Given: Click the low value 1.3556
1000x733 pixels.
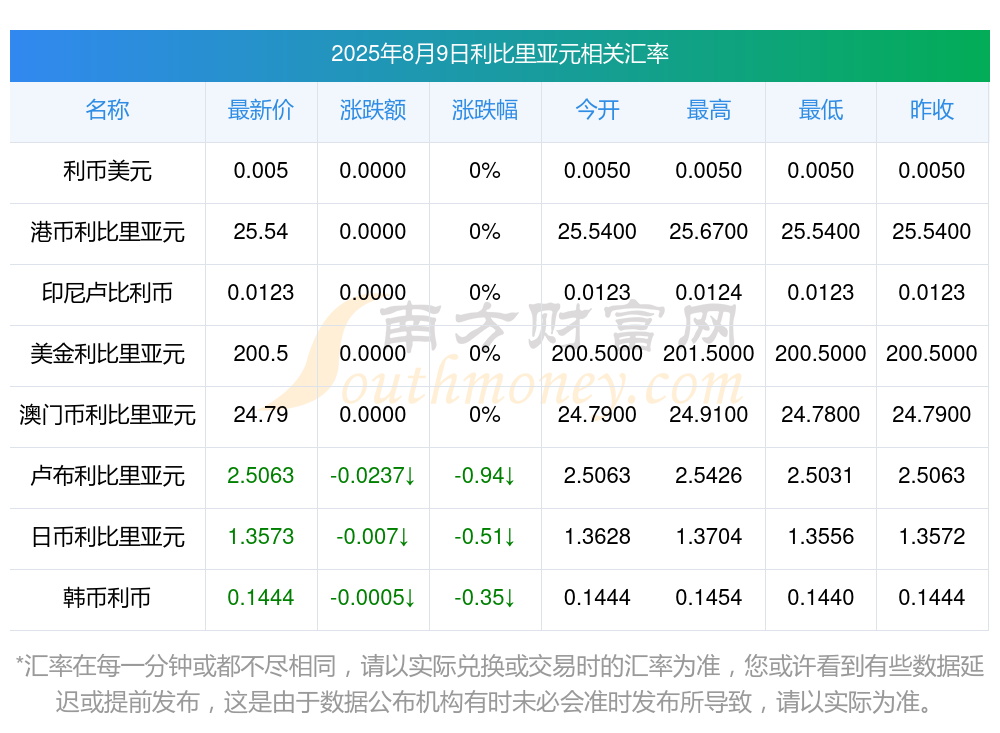Looking at the screenshot, I should [821, 537].
